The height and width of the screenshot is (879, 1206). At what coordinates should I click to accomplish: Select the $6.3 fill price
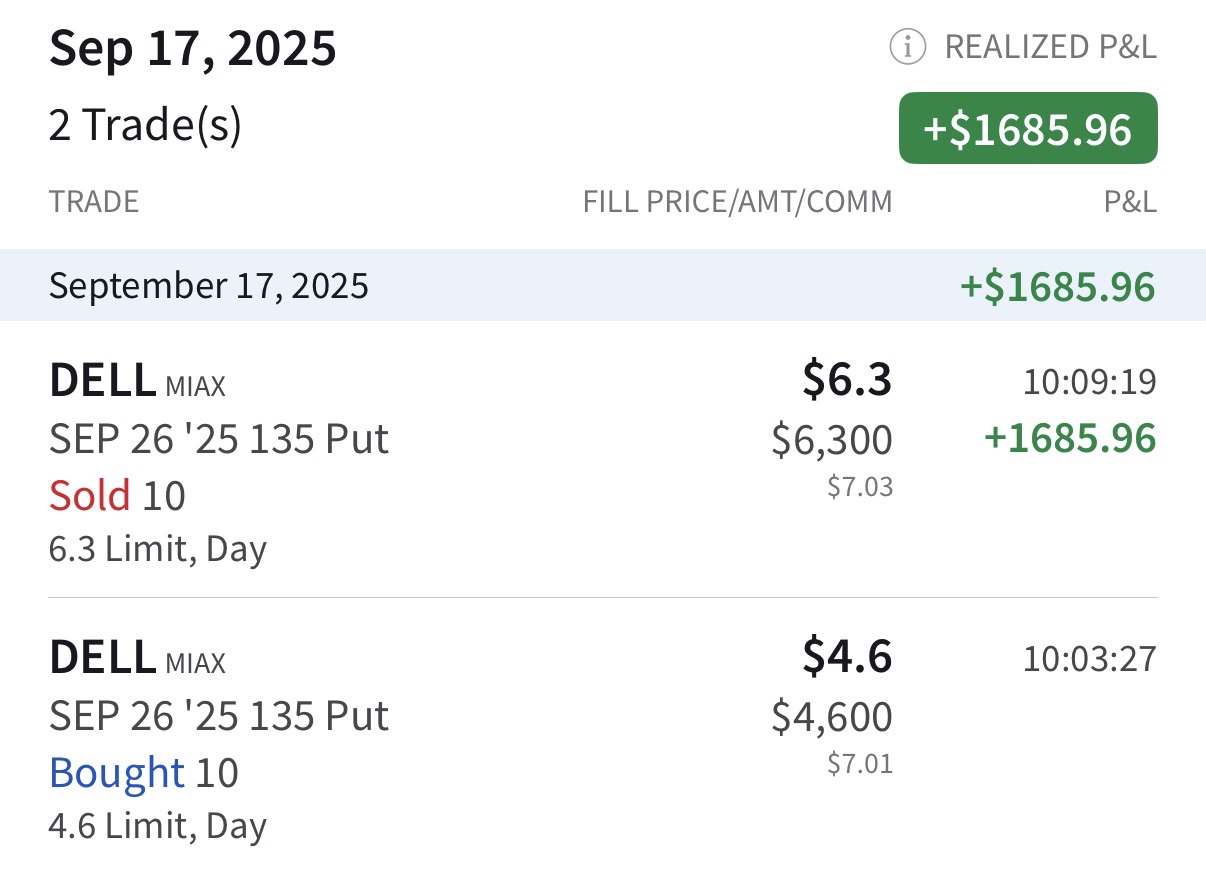click(847, 380)
